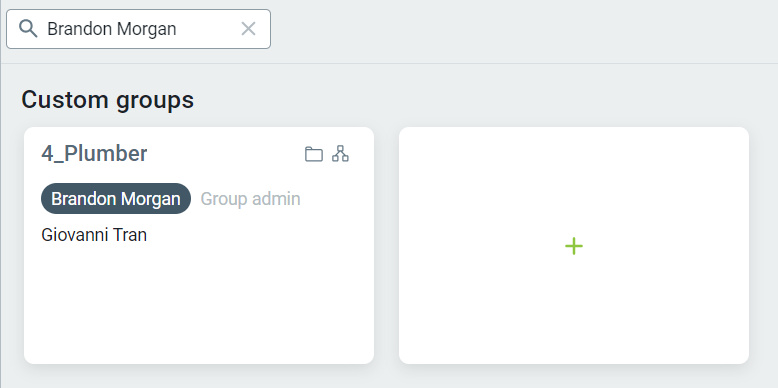
Task: Click the Custom groups heading
Action: (x=108, y=100)
